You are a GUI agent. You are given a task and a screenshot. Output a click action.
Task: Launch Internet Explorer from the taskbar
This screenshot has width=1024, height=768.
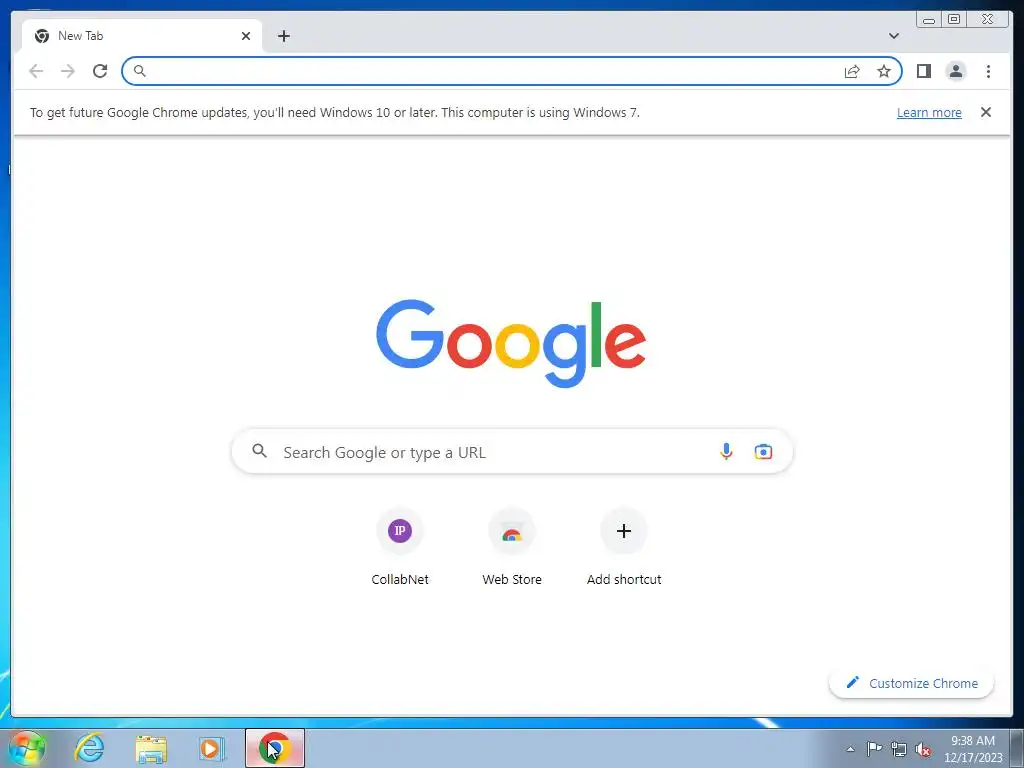(x=89, y=748)
